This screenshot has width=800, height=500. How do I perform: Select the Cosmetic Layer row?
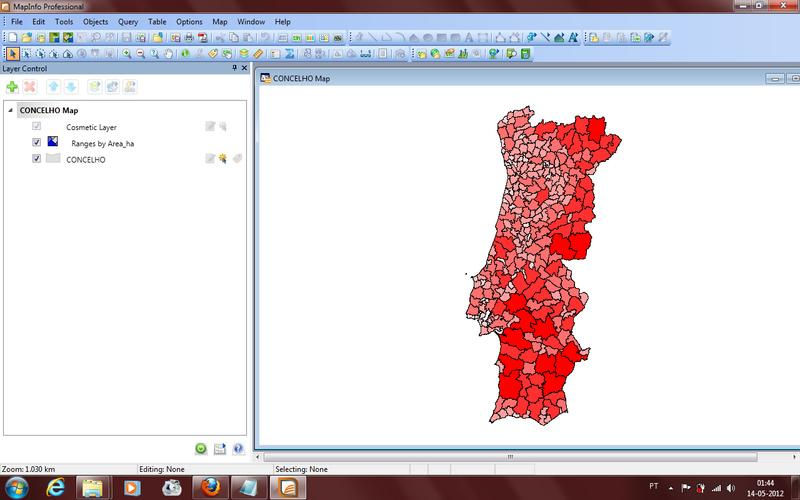(91, 127)
